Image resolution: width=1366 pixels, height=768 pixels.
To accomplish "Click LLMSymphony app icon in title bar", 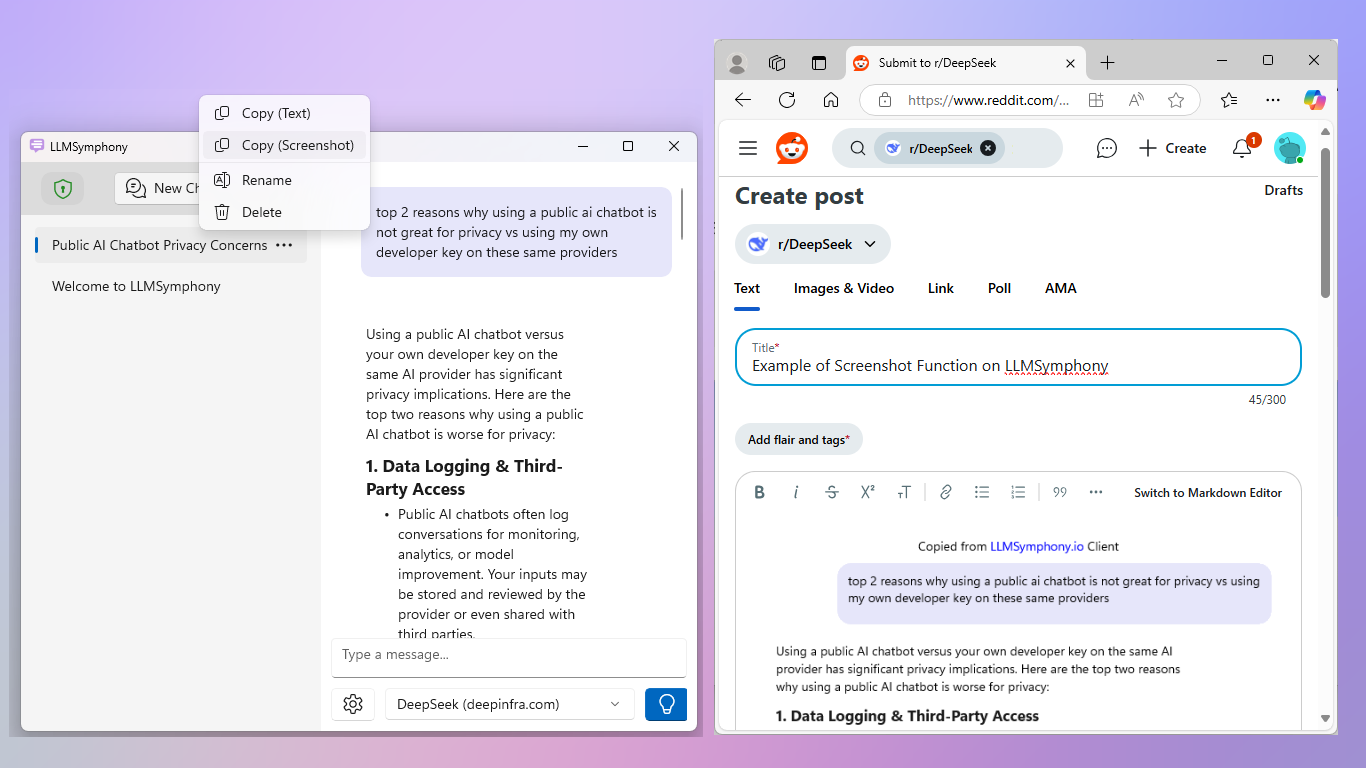I will (x=37, y=146).
